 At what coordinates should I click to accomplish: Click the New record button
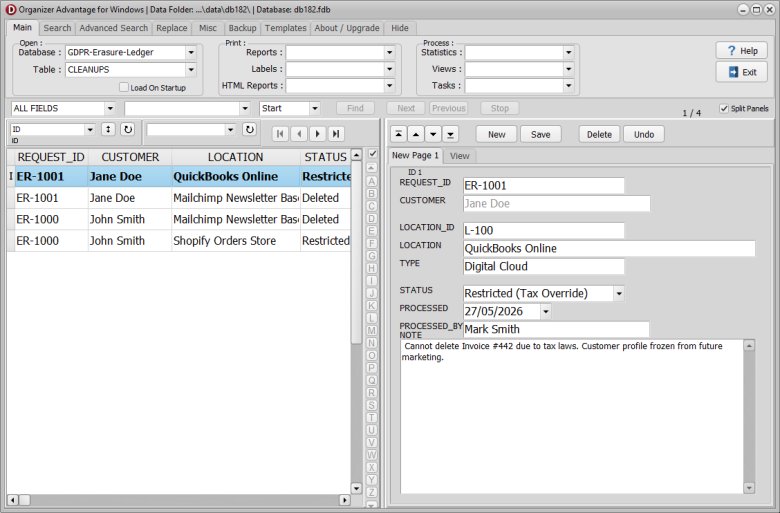click(x=496, y=134)
